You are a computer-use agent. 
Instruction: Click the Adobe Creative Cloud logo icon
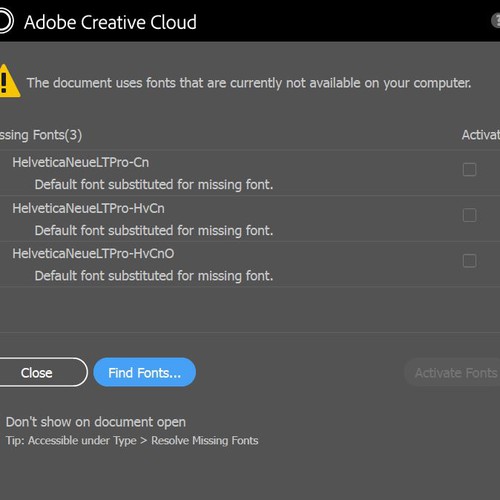(x=5, y=21)
